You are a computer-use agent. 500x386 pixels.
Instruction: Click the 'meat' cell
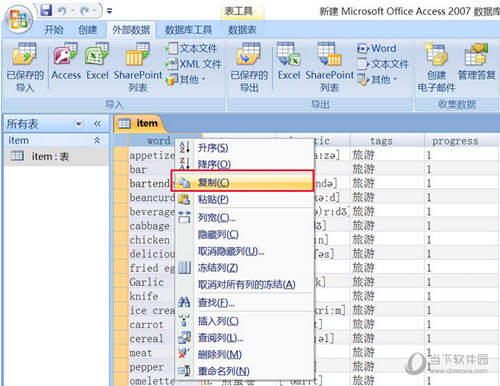(152, 353)
